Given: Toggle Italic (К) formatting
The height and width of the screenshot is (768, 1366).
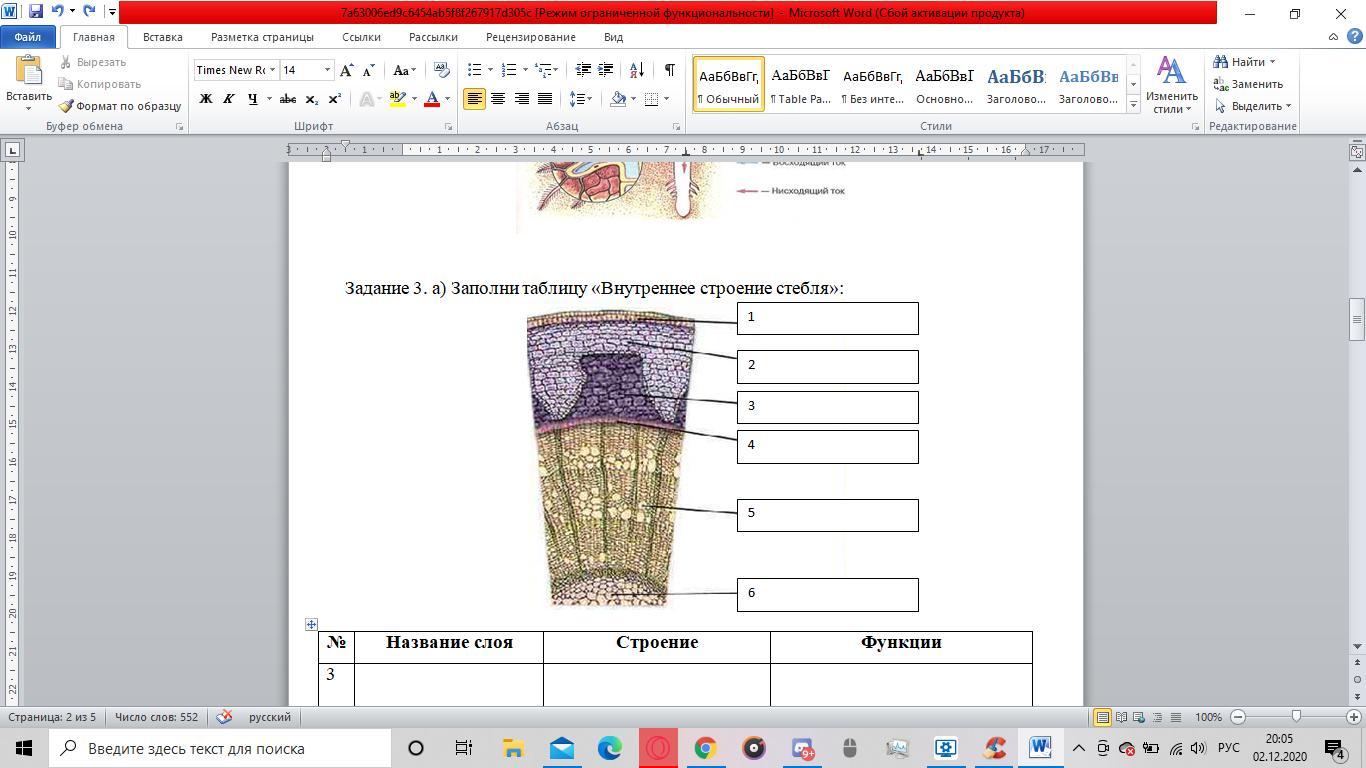Looking at the screenshot, I should (x=228, y=99).
